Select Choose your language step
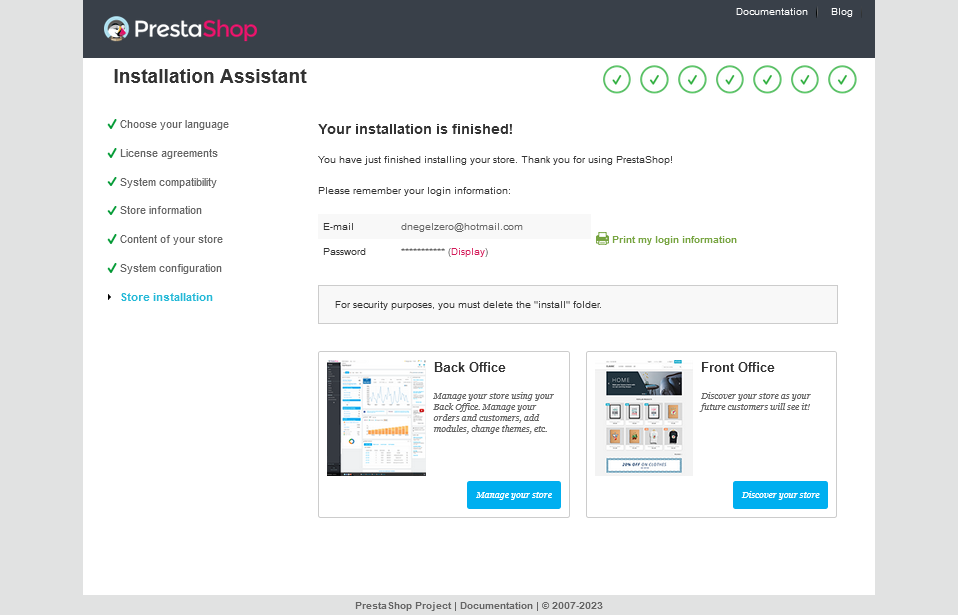 pos(174,125)
